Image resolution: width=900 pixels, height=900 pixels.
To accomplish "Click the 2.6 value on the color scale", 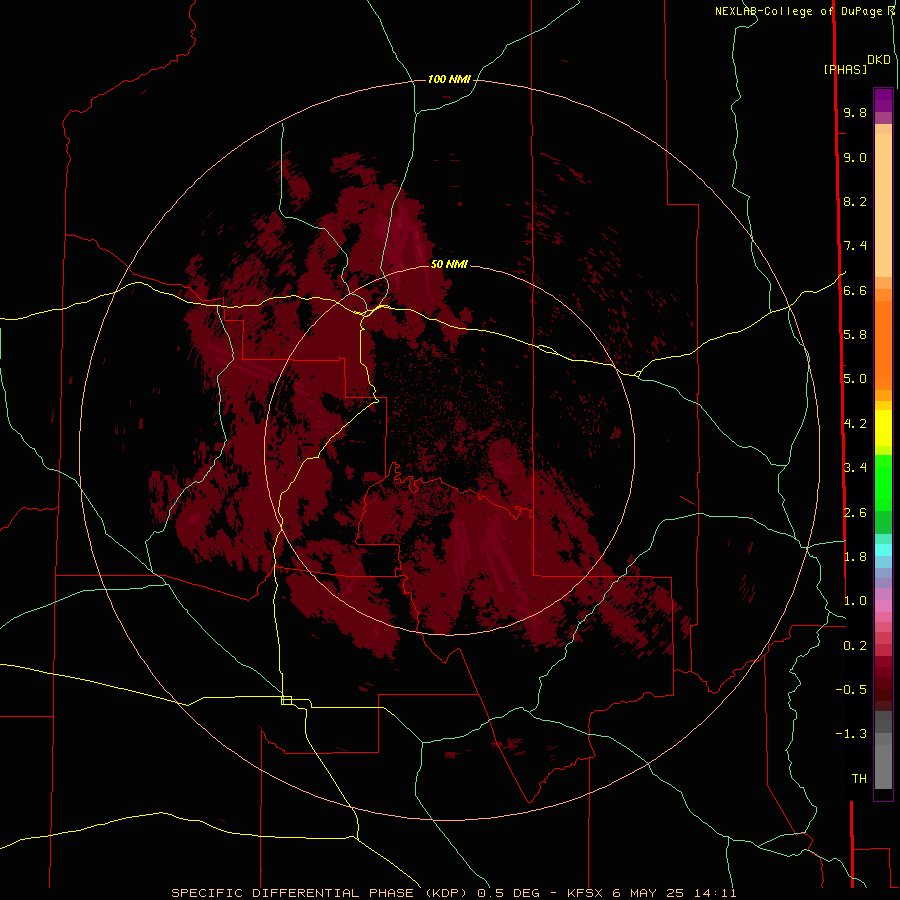I will (855, 513).
